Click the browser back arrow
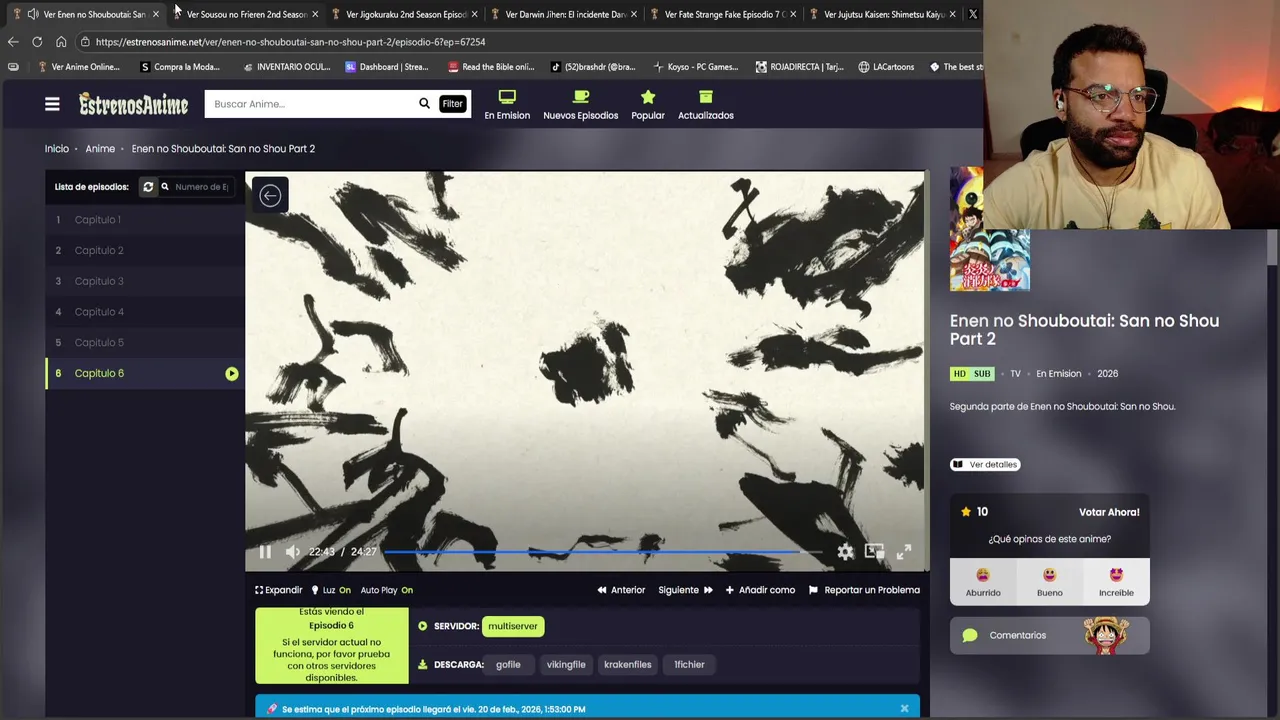Image resolution: width=1280 pixels, height=720 pixels. (13, 42)
